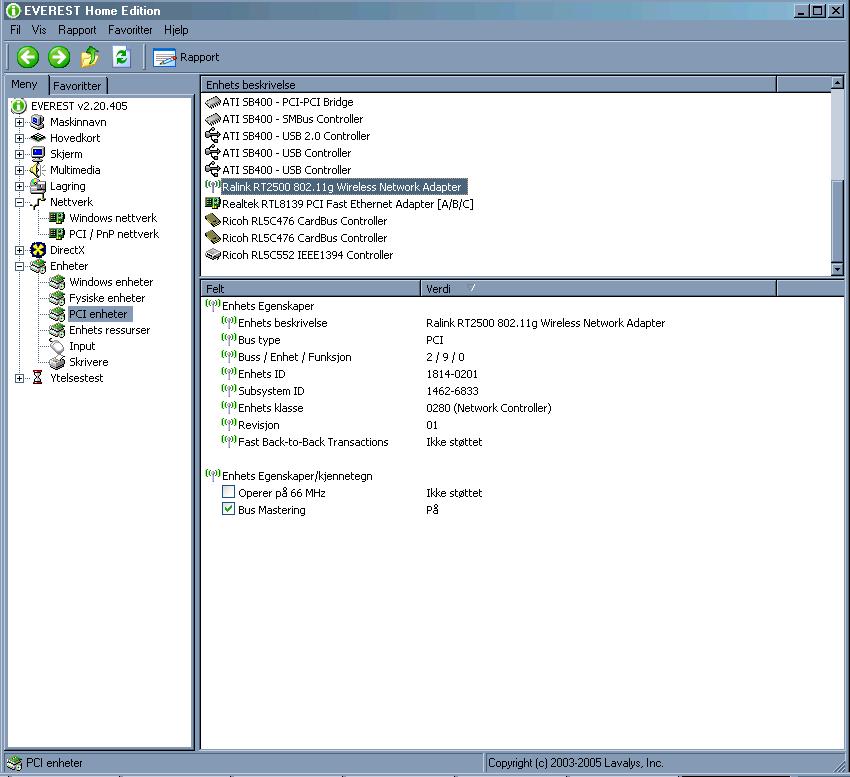Click the 0280 (Network Controller) value
Viewport: 850px width, 777px height.
pyautogui.click(x=488, y=408)
